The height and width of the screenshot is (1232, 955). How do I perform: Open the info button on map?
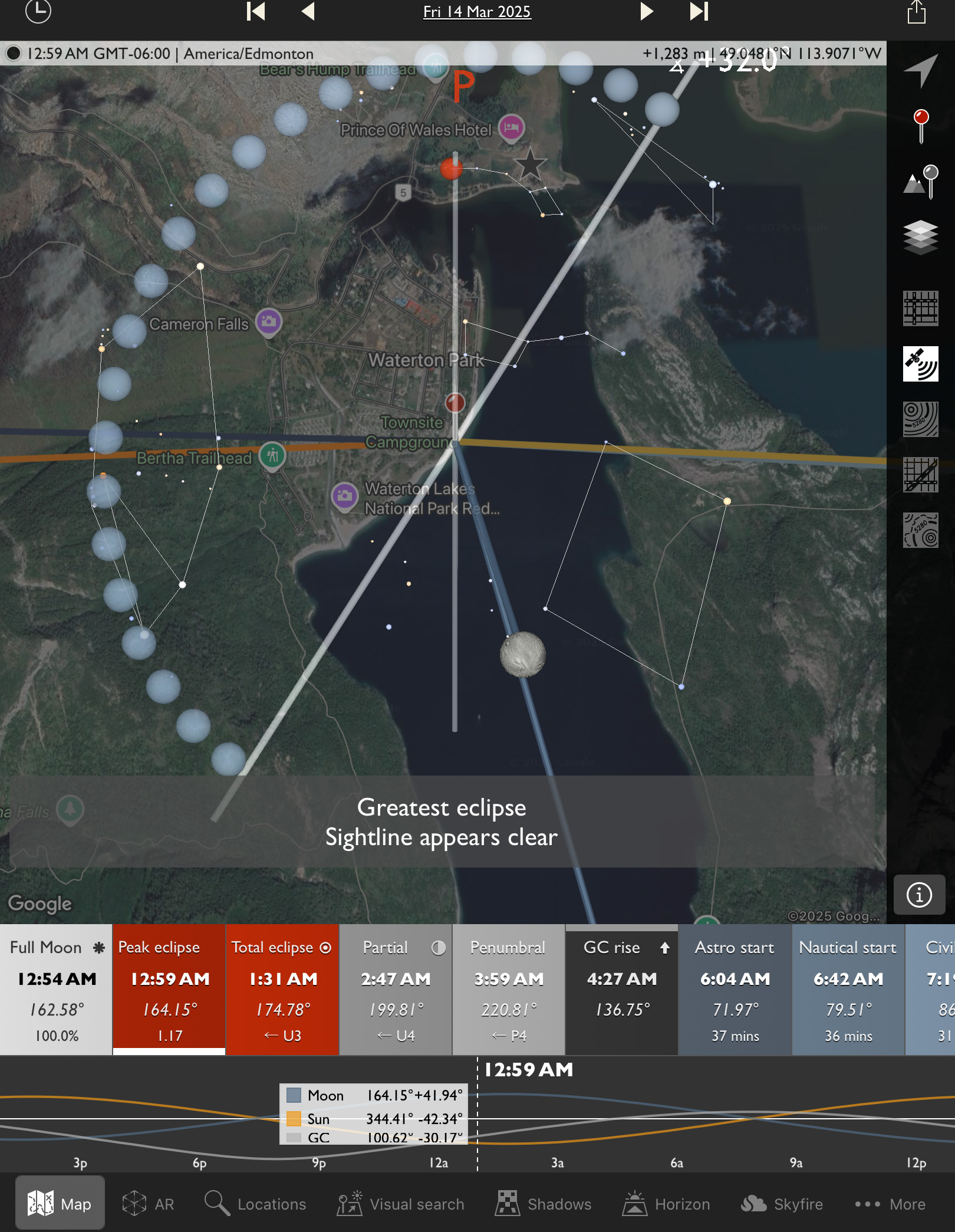(918, 895)
